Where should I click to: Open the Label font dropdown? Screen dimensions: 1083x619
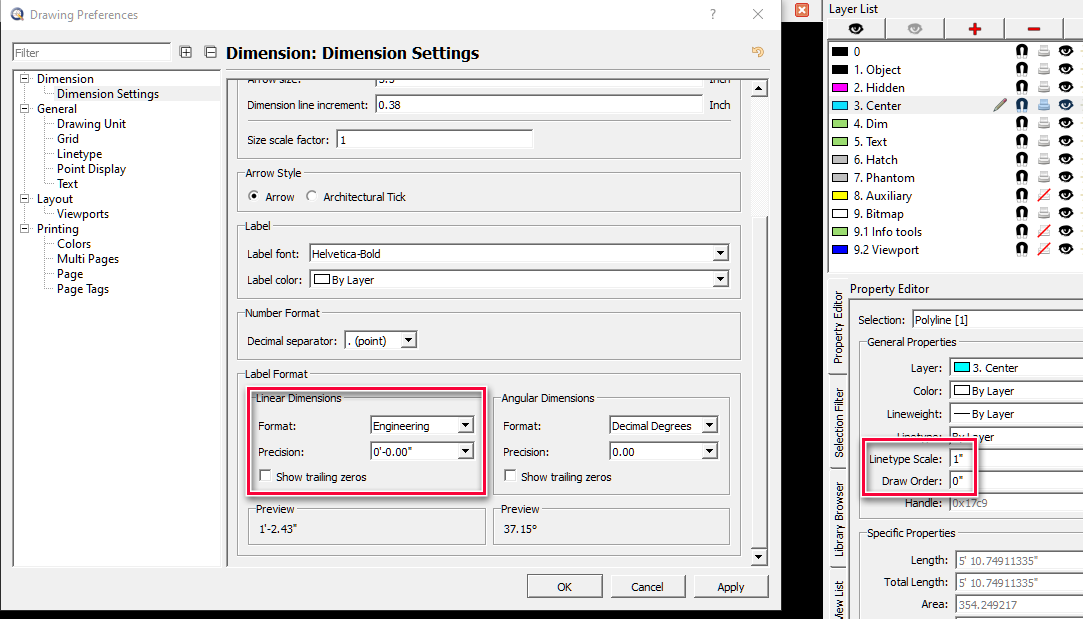(720, 254)
